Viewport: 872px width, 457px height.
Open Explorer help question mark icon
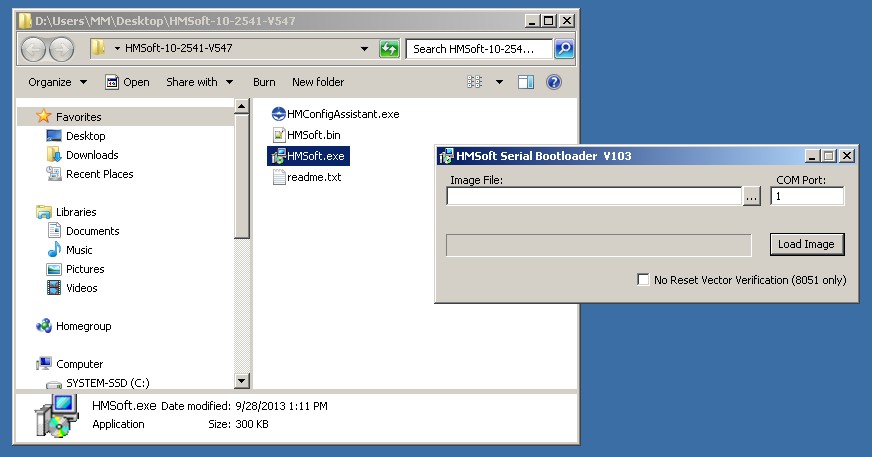554,82
